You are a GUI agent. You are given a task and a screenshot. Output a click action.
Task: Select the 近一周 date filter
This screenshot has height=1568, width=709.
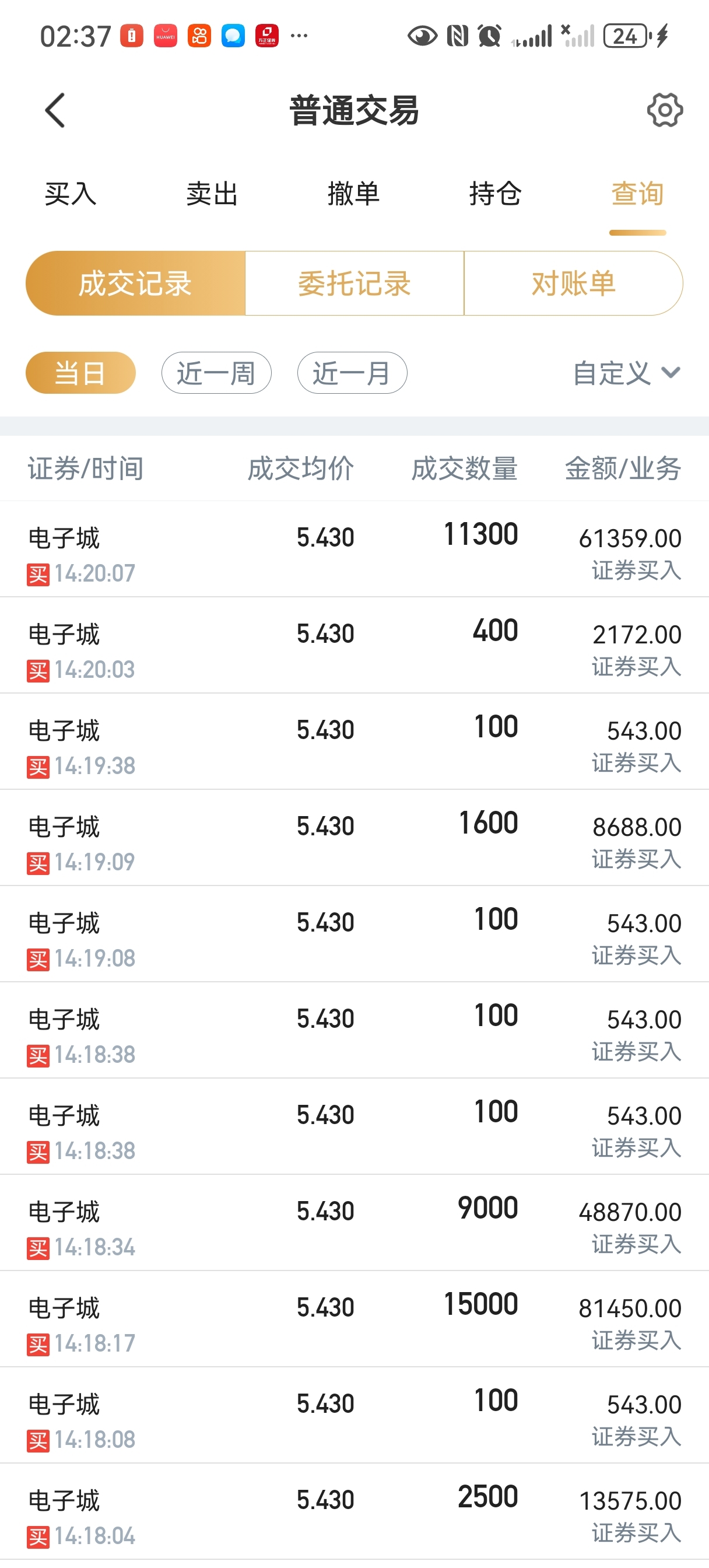click(x=216, y=373)
